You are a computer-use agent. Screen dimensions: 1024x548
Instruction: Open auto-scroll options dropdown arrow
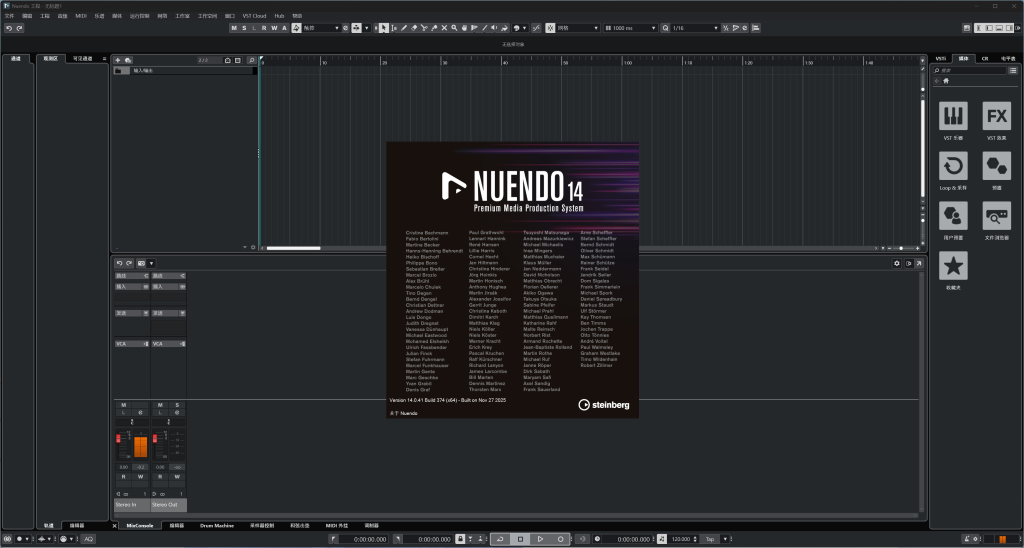(366, 28)
